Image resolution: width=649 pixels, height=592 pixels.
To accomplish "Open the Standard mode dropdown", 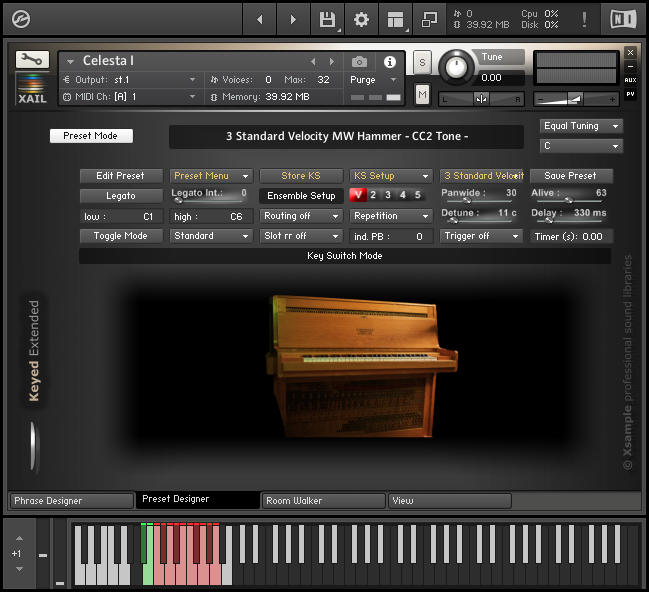I will (x=211, y=236).
